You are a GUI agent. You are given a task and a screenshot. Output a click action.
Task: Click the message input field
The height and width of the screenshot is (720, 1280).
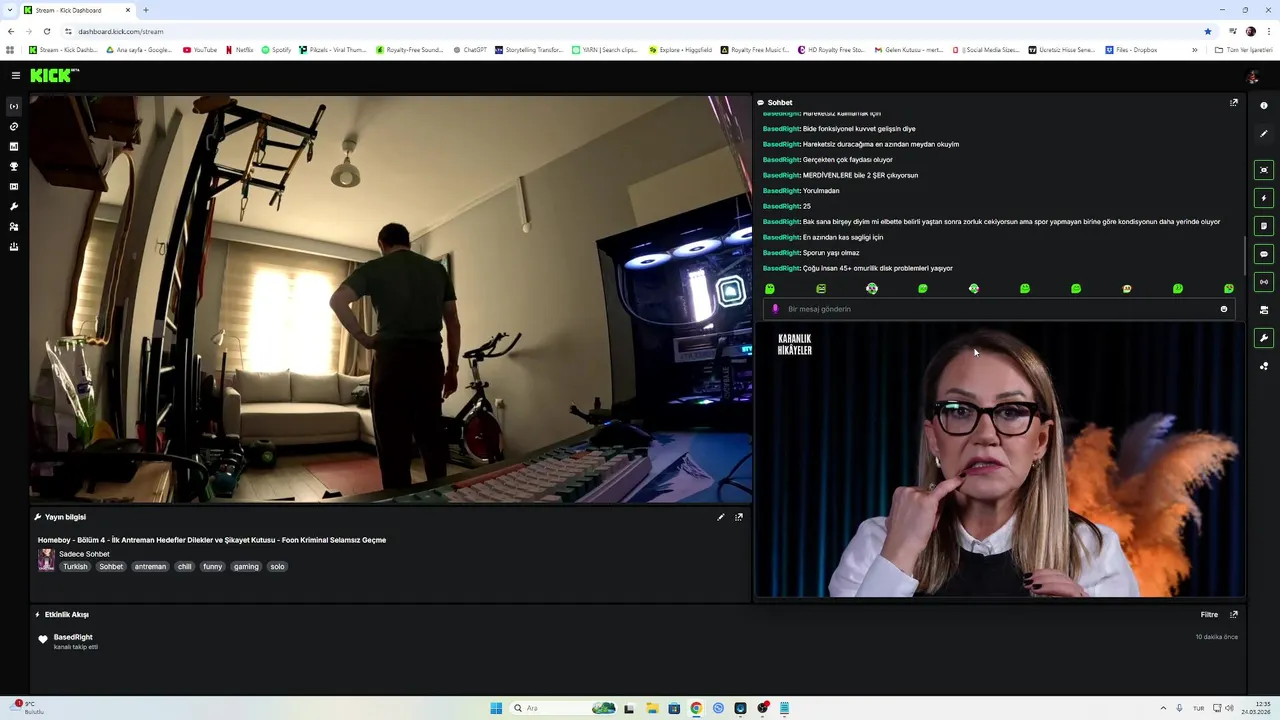[1000, 309]
